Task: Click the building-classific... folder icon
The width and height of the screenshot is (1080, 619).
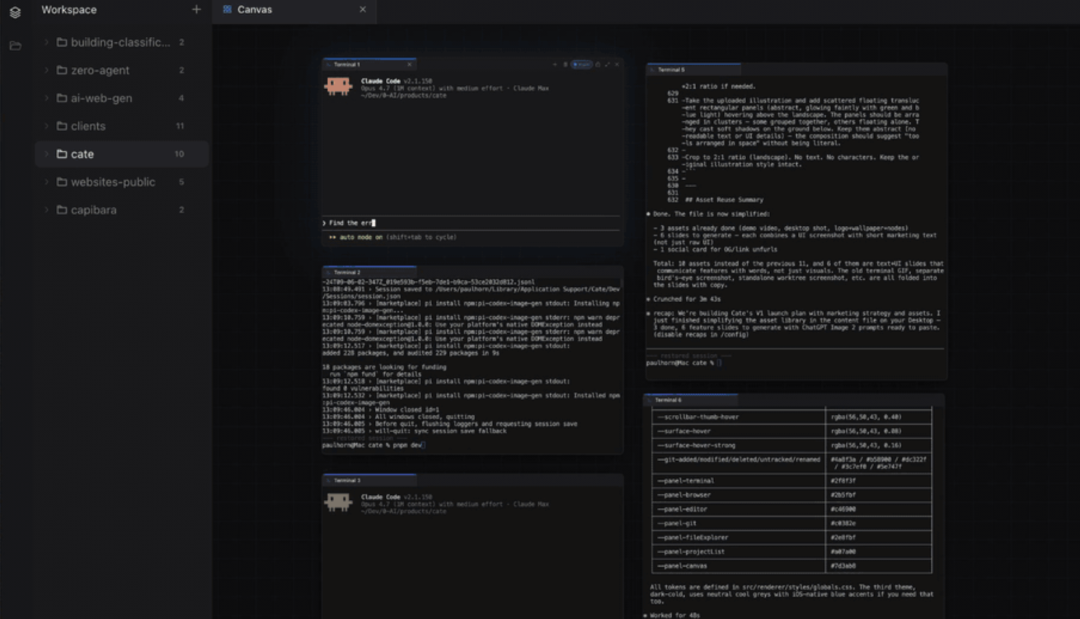Action: (62, 42)
